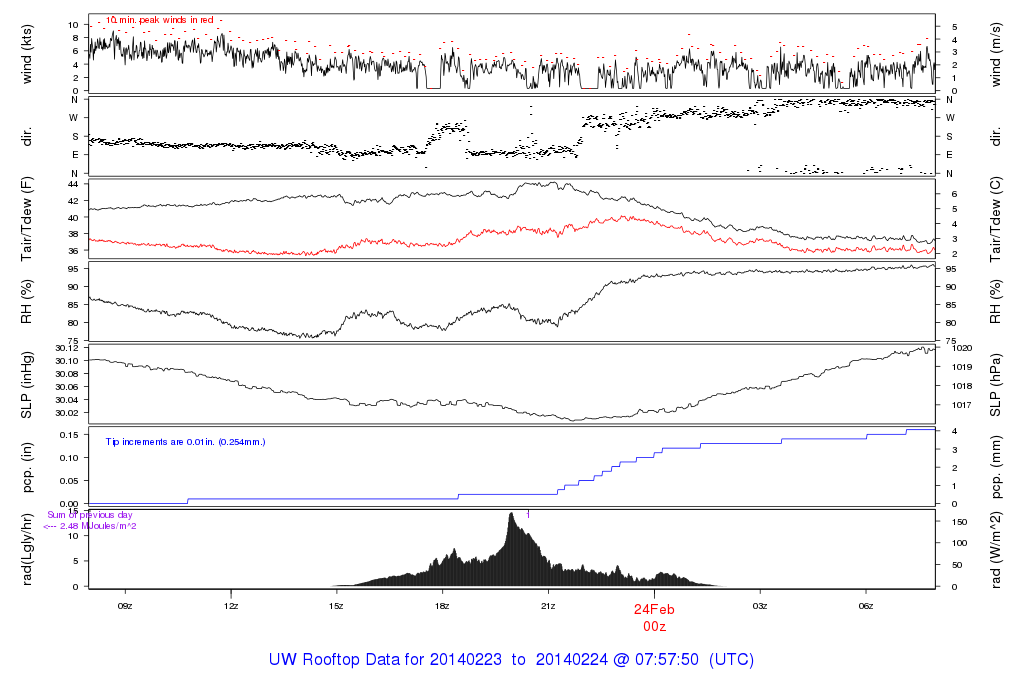Click the '30.10' SLP tick value
1024x700 pixels.
67,361
